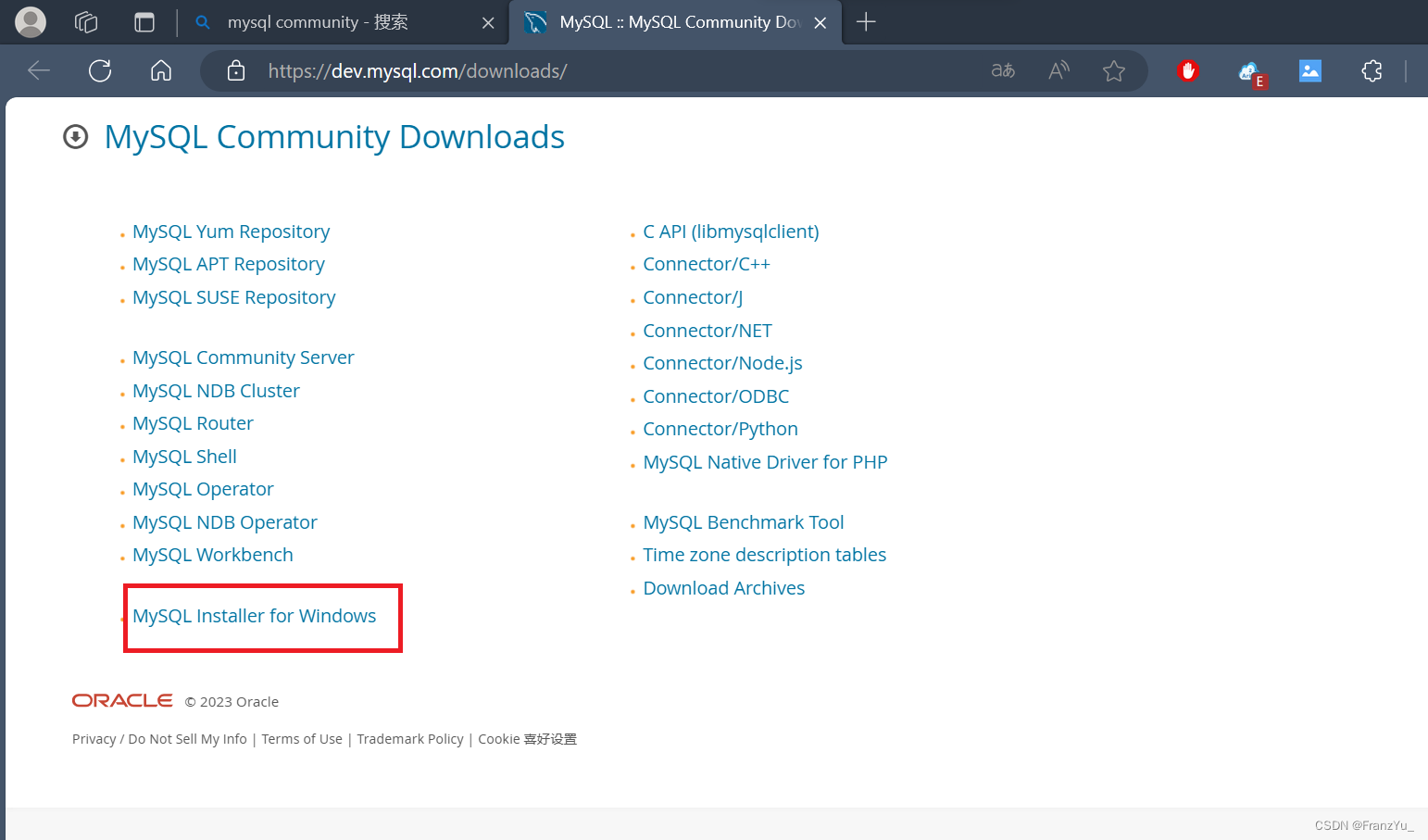
Task: Go to browser home page
Action: 161,70
